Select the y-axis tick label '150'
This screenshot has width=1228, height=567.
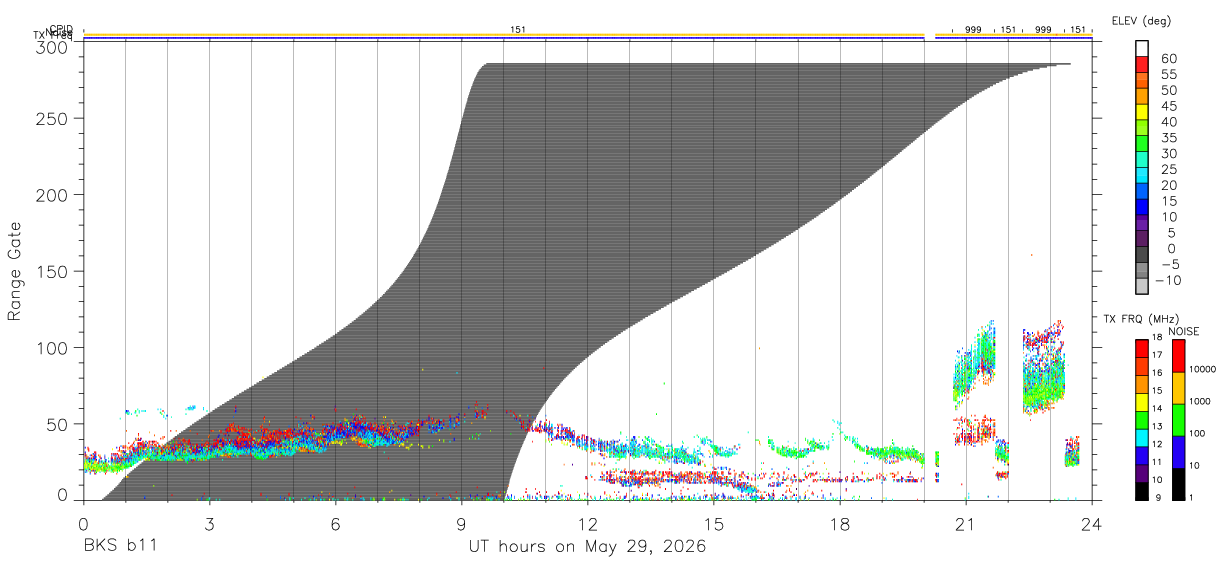tap(52, 271)
